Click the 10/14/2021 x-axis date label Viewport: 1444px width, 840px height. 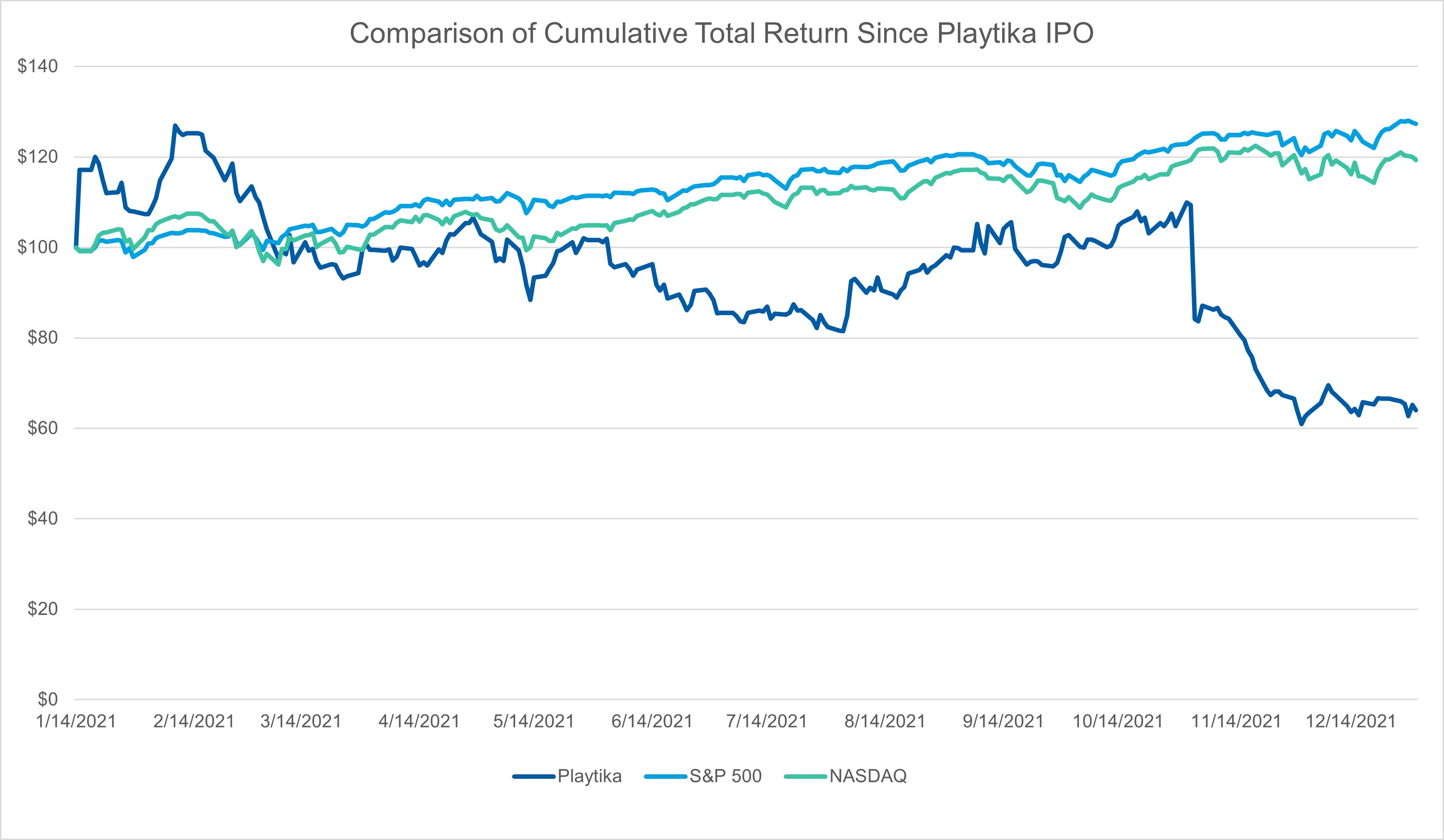(1117, 722)
